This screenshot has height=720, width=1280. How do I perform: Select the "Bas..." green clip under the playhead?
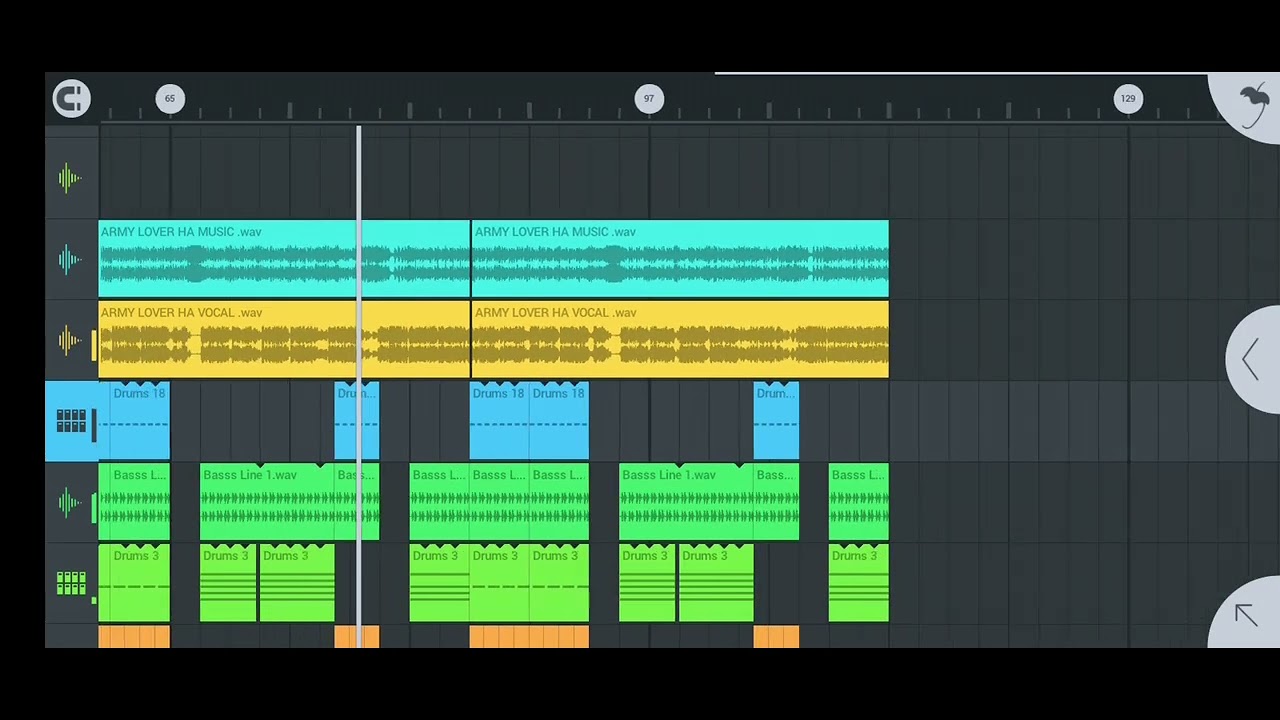coord(357,502)
